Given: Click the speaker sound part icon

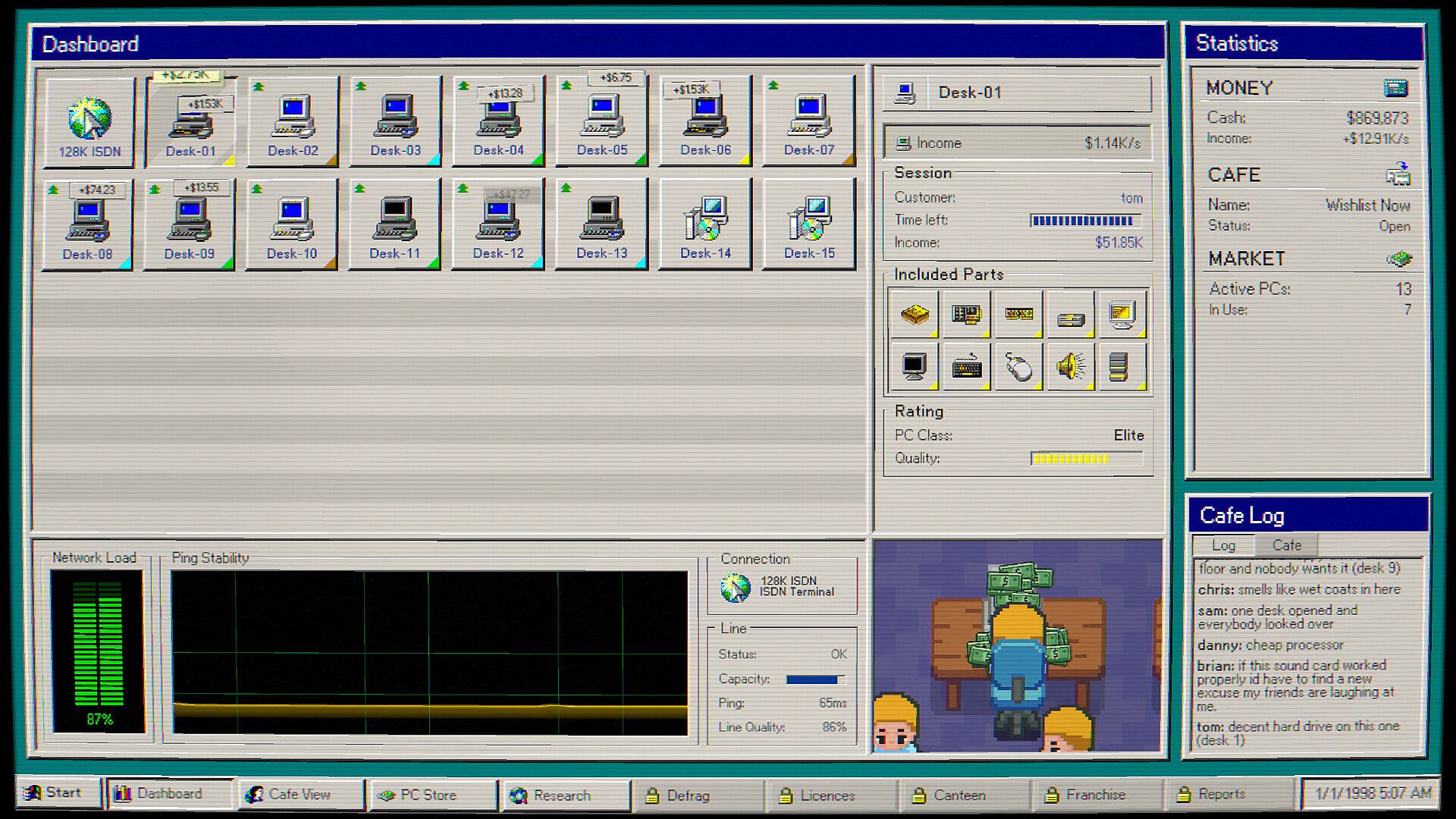Looking at the screenshot, I should click(x=1071, y=367).
